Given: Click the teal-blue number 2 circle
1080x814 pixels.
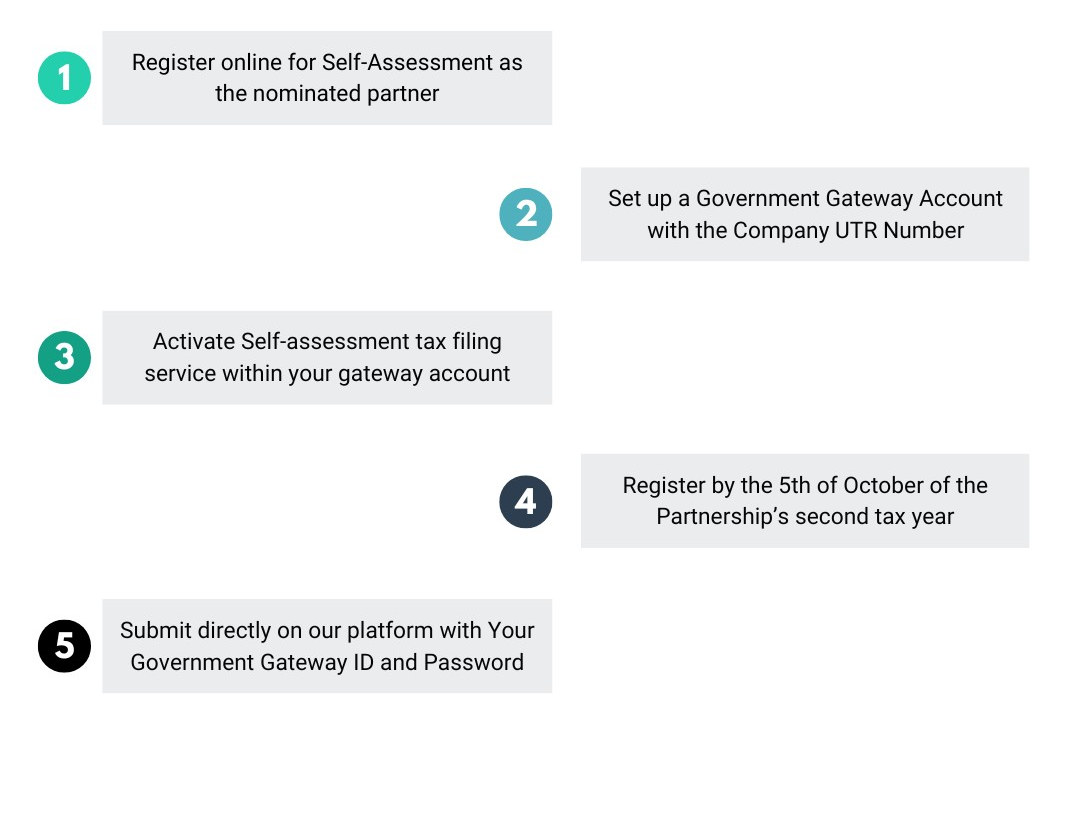Looking at the screenshot, I should (526, 214).
